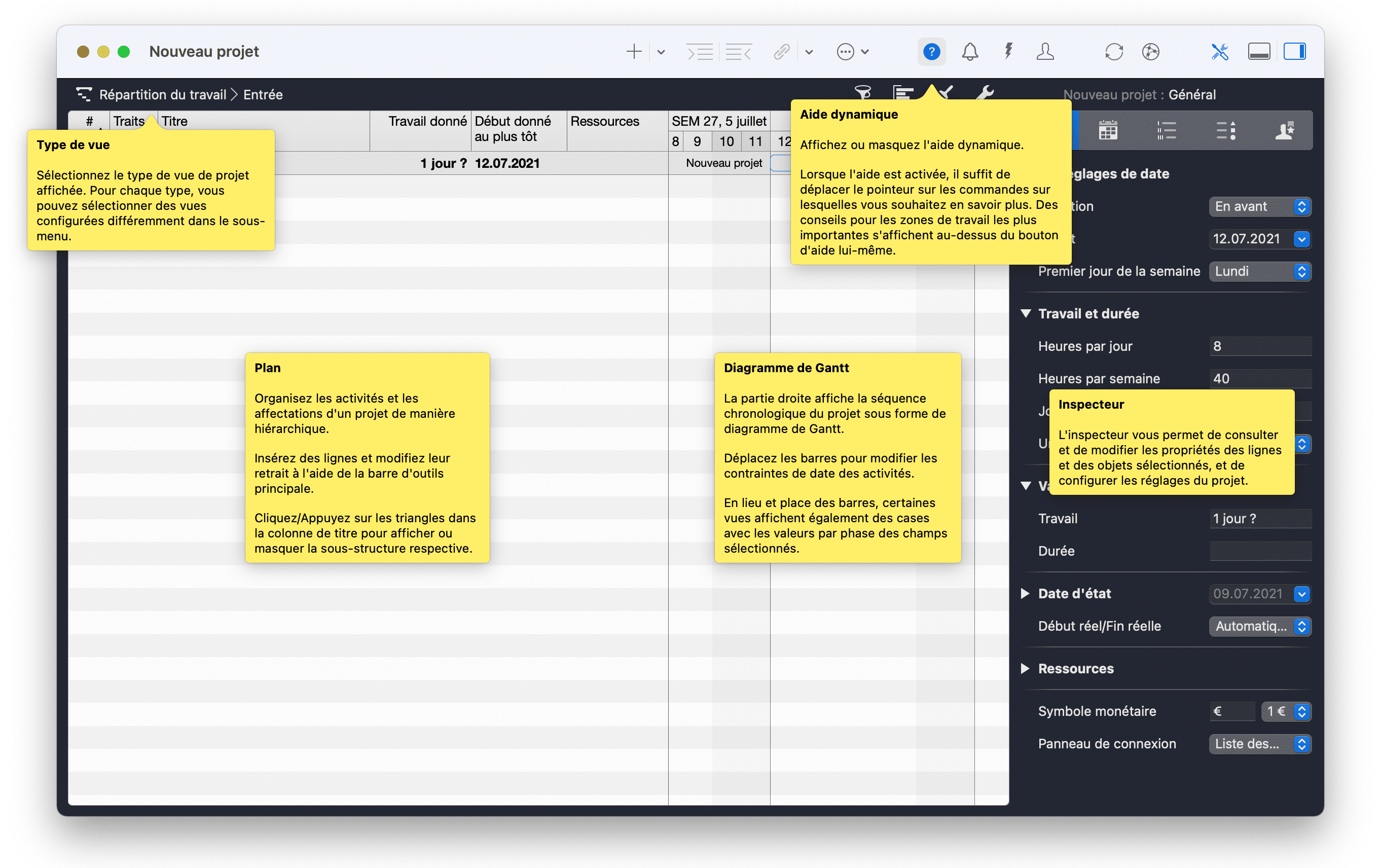Click the add row plus icon
This screenshot has width=1380, height=868.
pos(633,52)
